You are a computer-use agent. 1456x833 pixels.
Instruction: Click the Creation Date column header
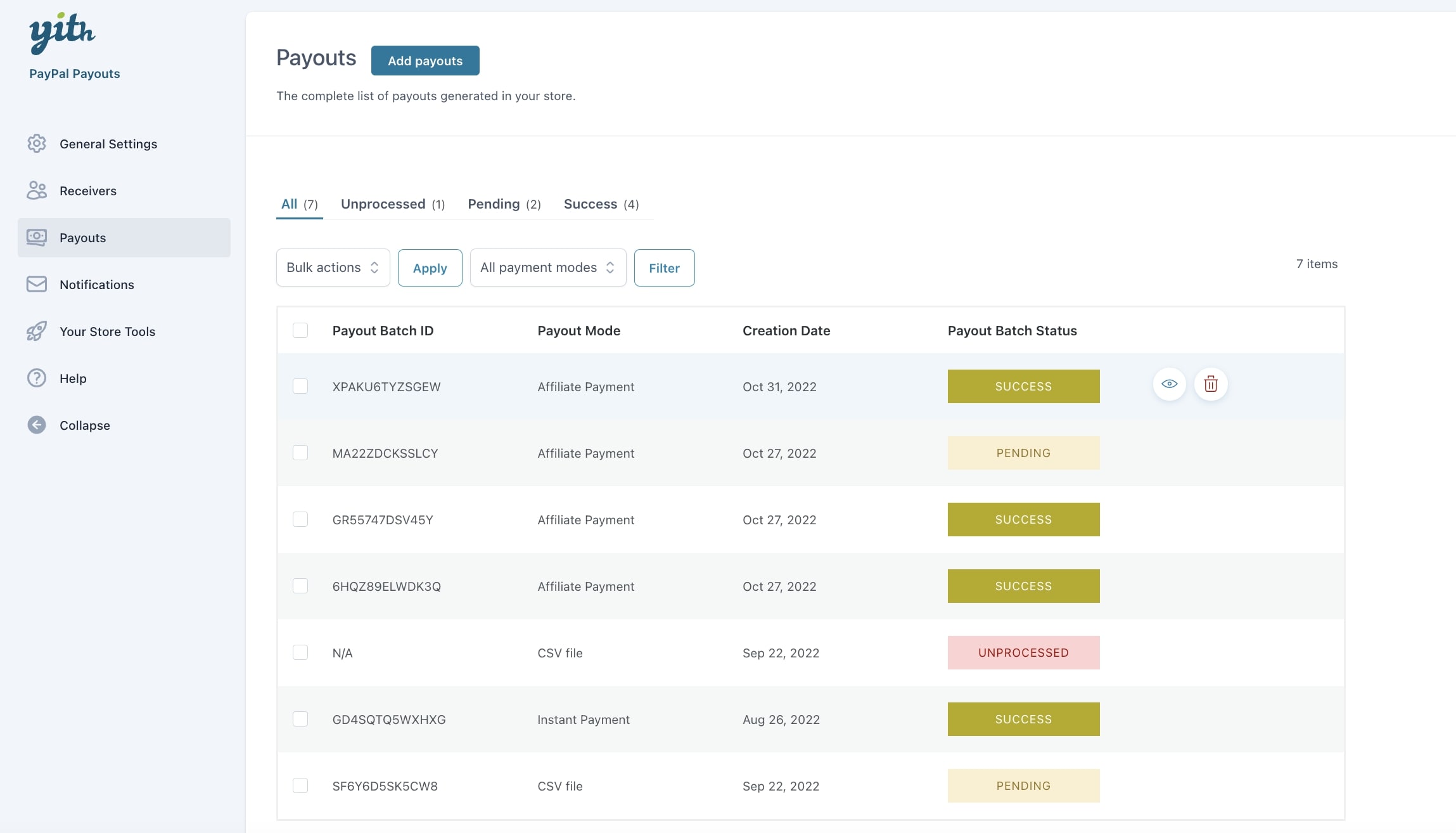click(786, 330)
